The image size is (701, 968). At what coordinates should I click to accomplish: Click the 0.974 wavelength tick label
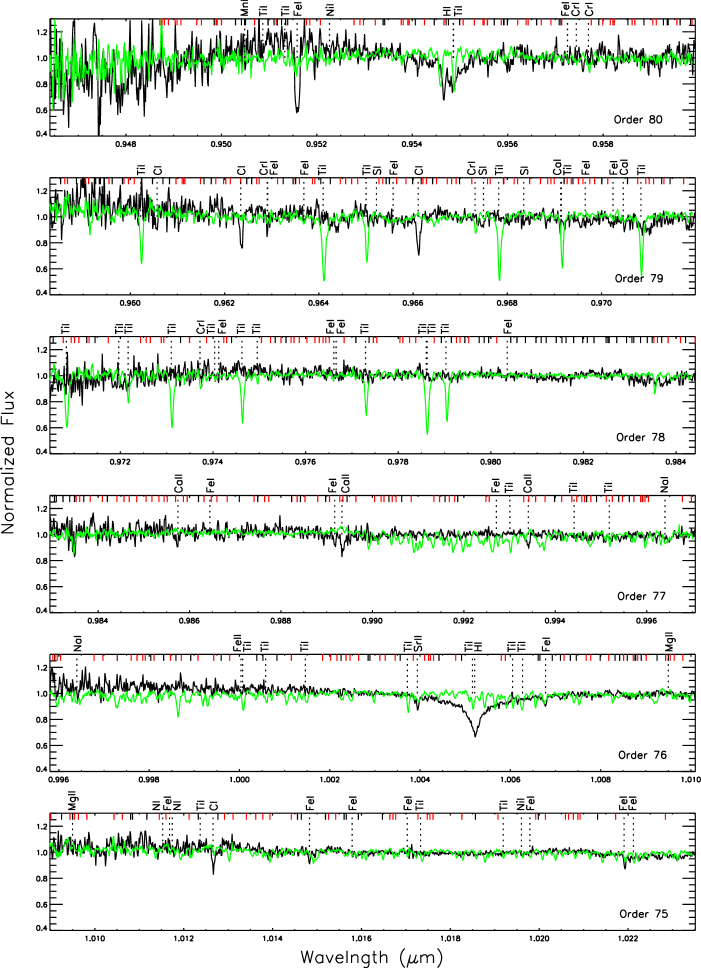212,462
